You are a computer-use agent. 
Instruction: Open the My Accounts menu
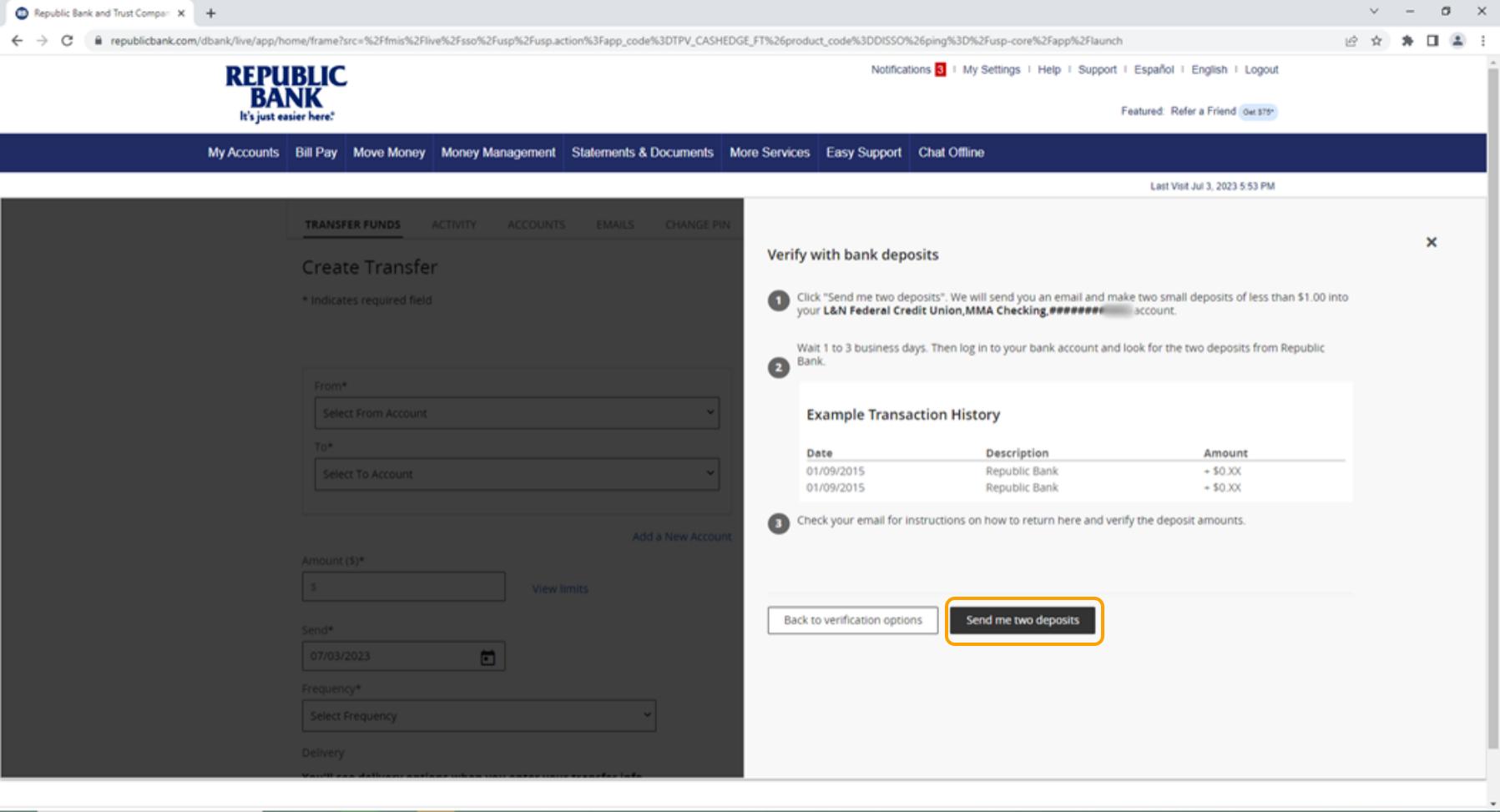tap(243, 153)
